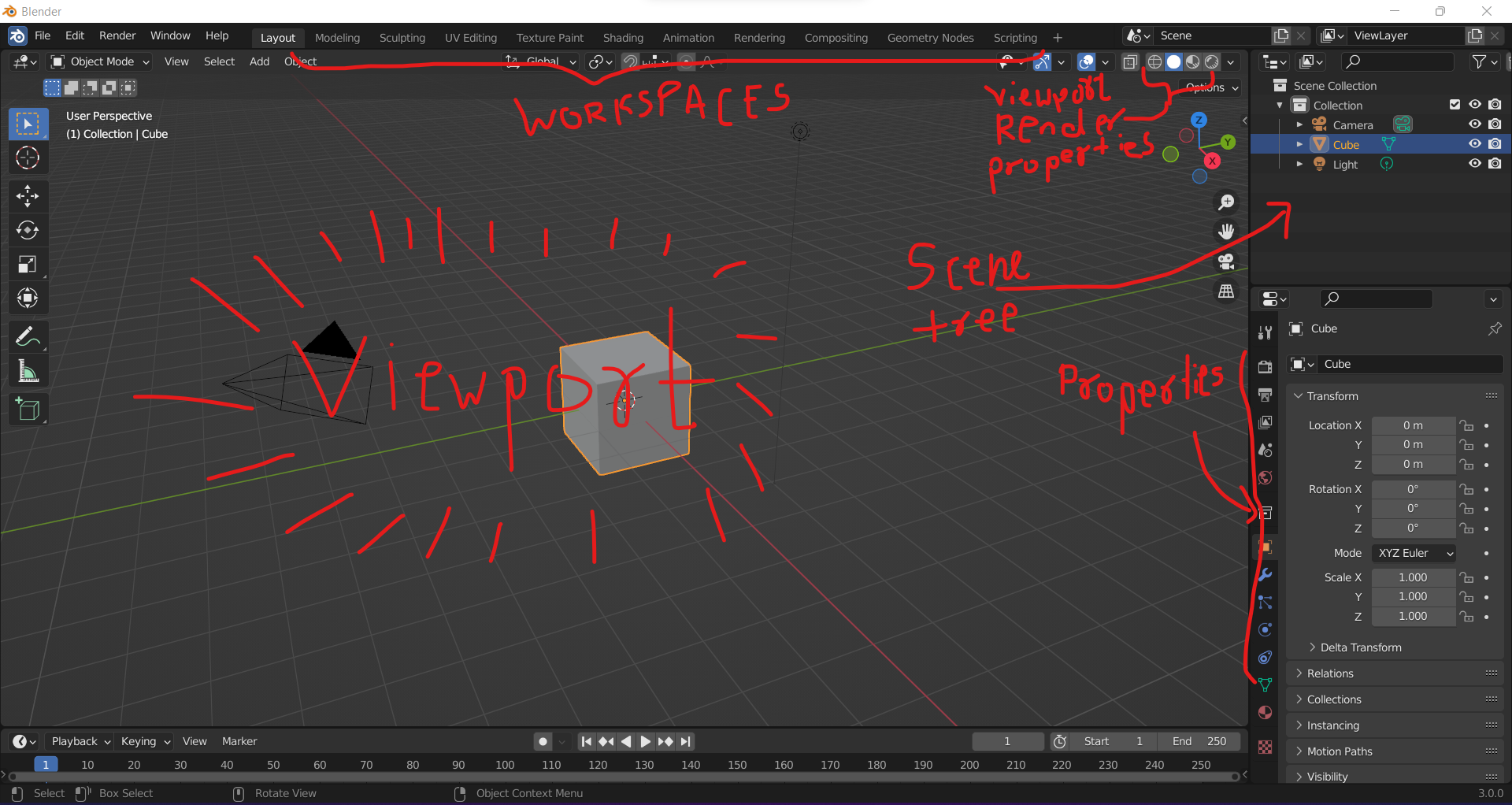The height and width of the screenshot is (805, 1512).
Task: Play the animation forward
Action: (x=645, y=741)
